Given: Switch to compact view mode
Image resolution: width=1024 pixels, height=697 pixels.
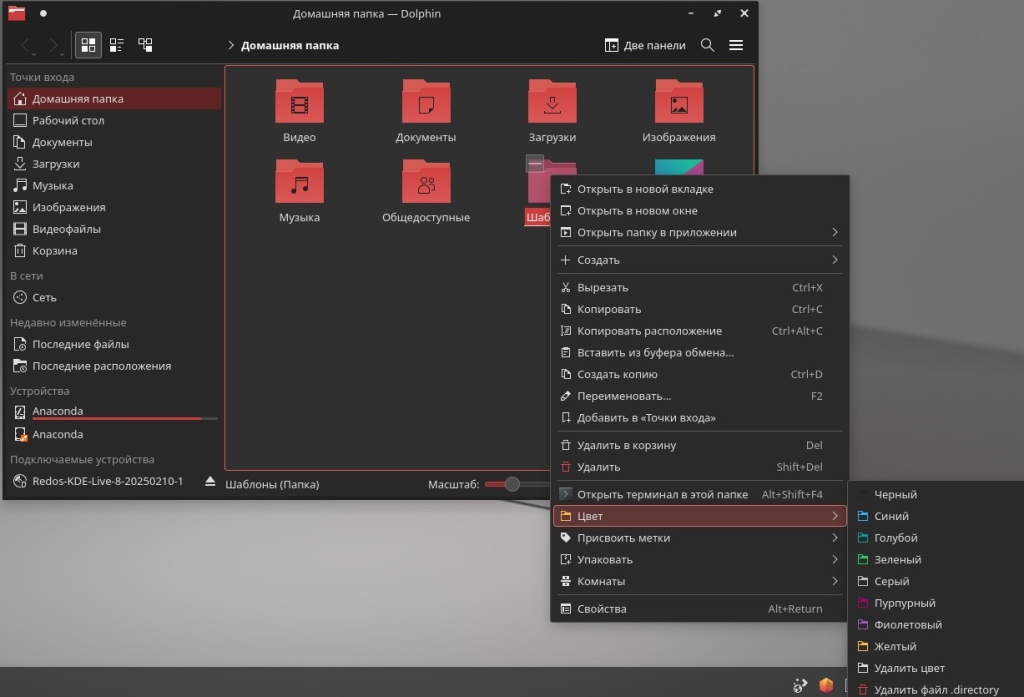Looking at the screenshot, I should pos(117,45).
